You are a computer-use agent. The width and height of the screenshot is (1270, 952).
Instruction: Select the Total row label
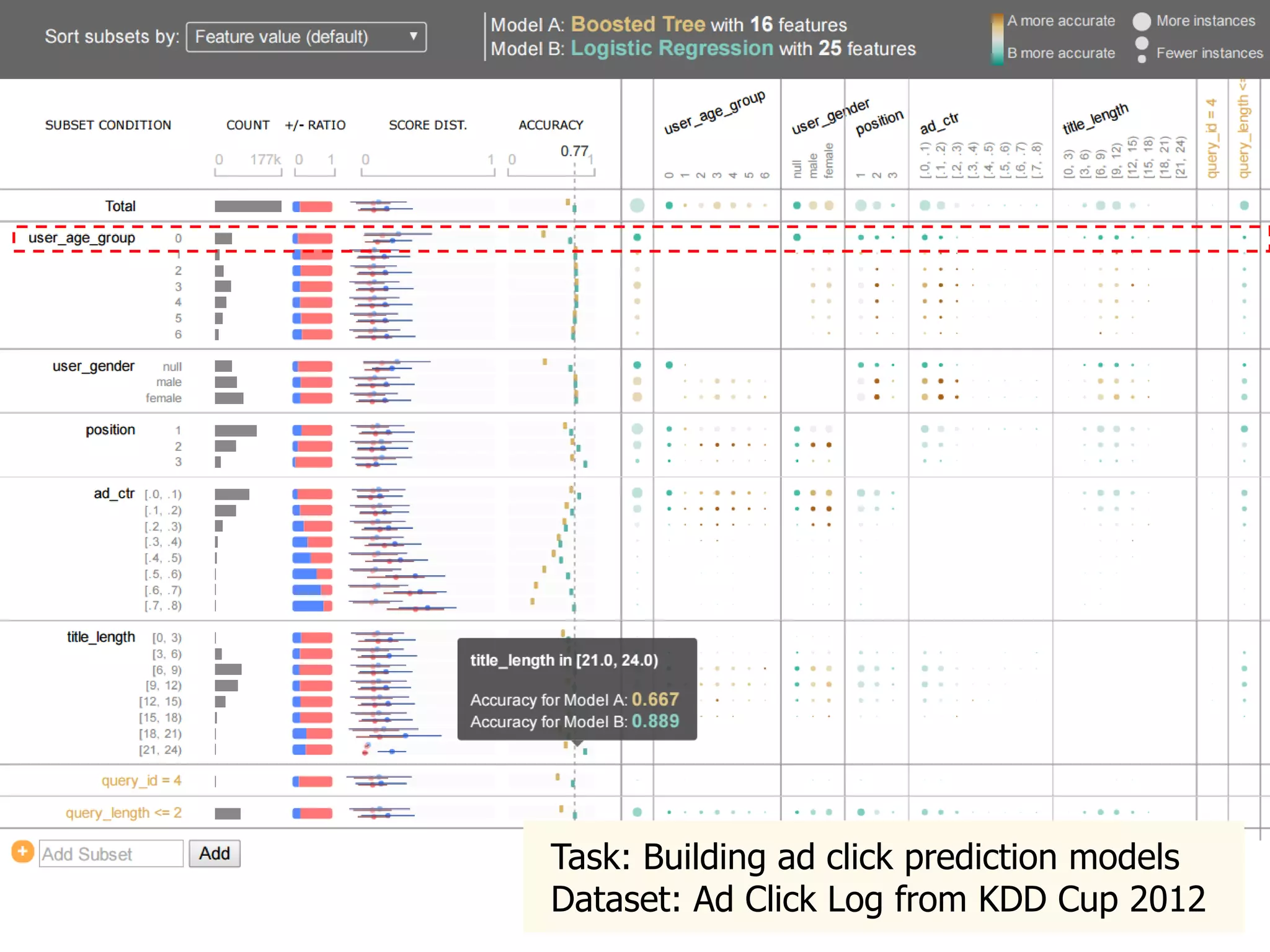120,206
